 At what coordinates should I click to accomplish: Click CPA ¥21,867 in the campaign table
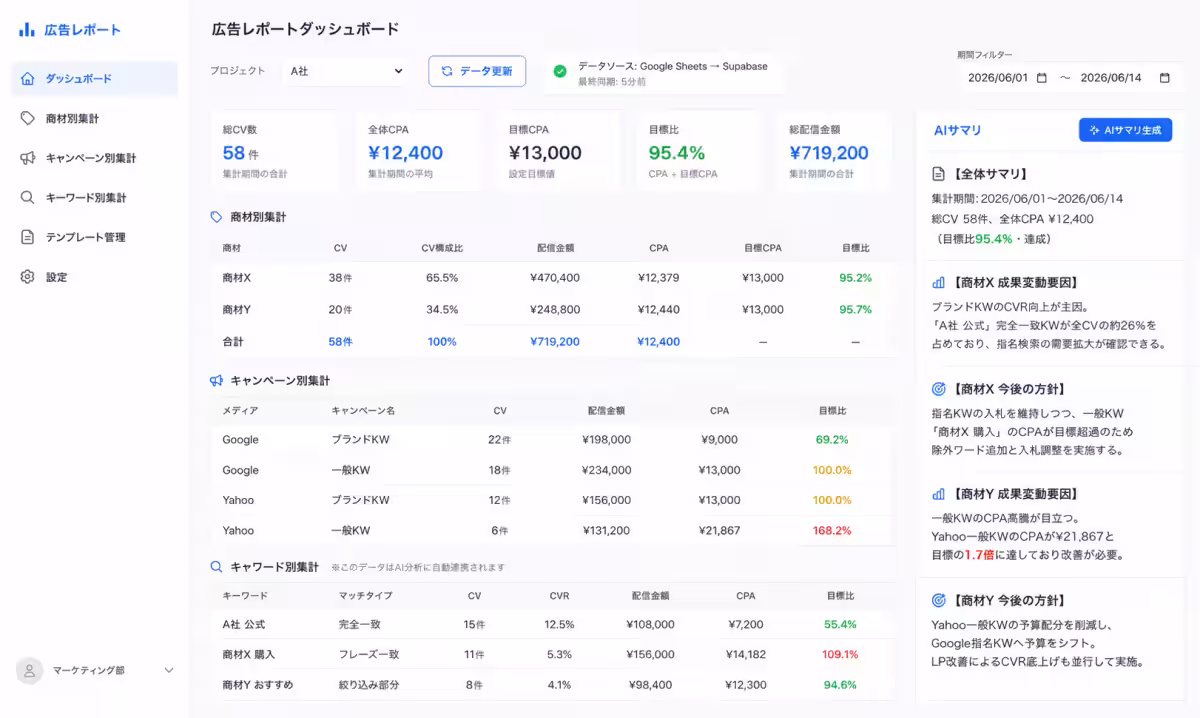[x=719, y=531]
